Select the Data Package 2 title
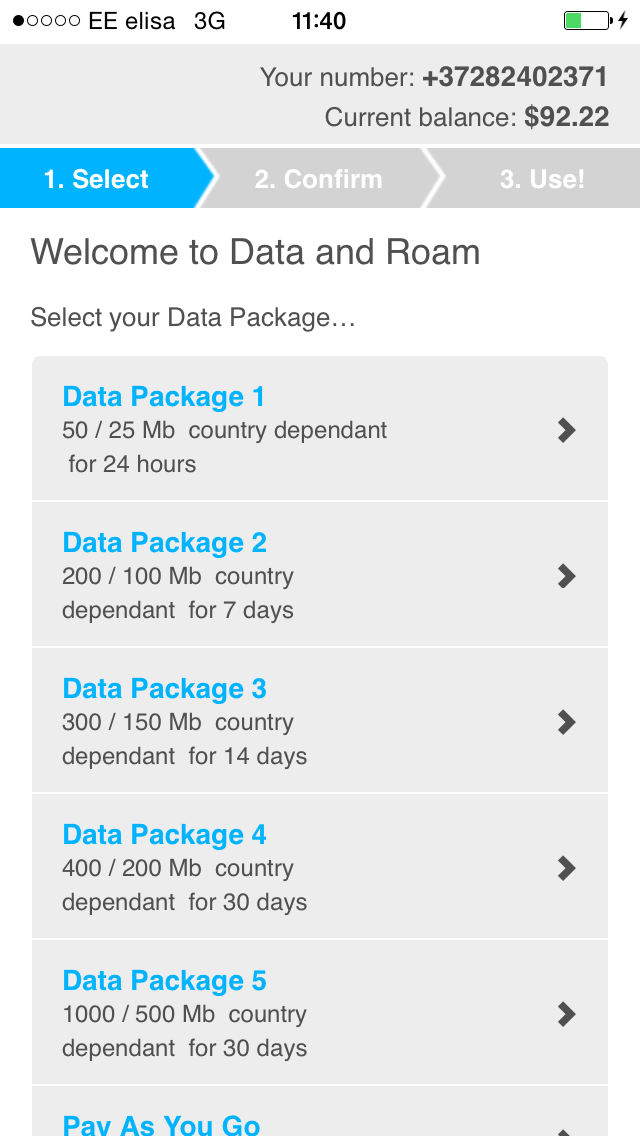 (x=165, y=543)
